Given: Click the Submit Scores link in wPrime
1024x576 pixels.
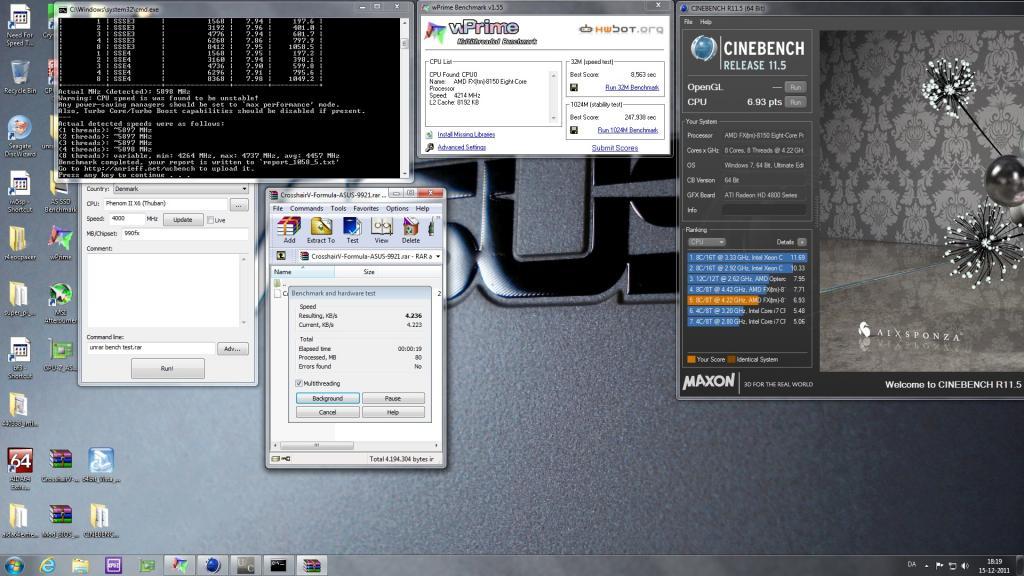Looking at the screenshot, I should pos(615,148).
